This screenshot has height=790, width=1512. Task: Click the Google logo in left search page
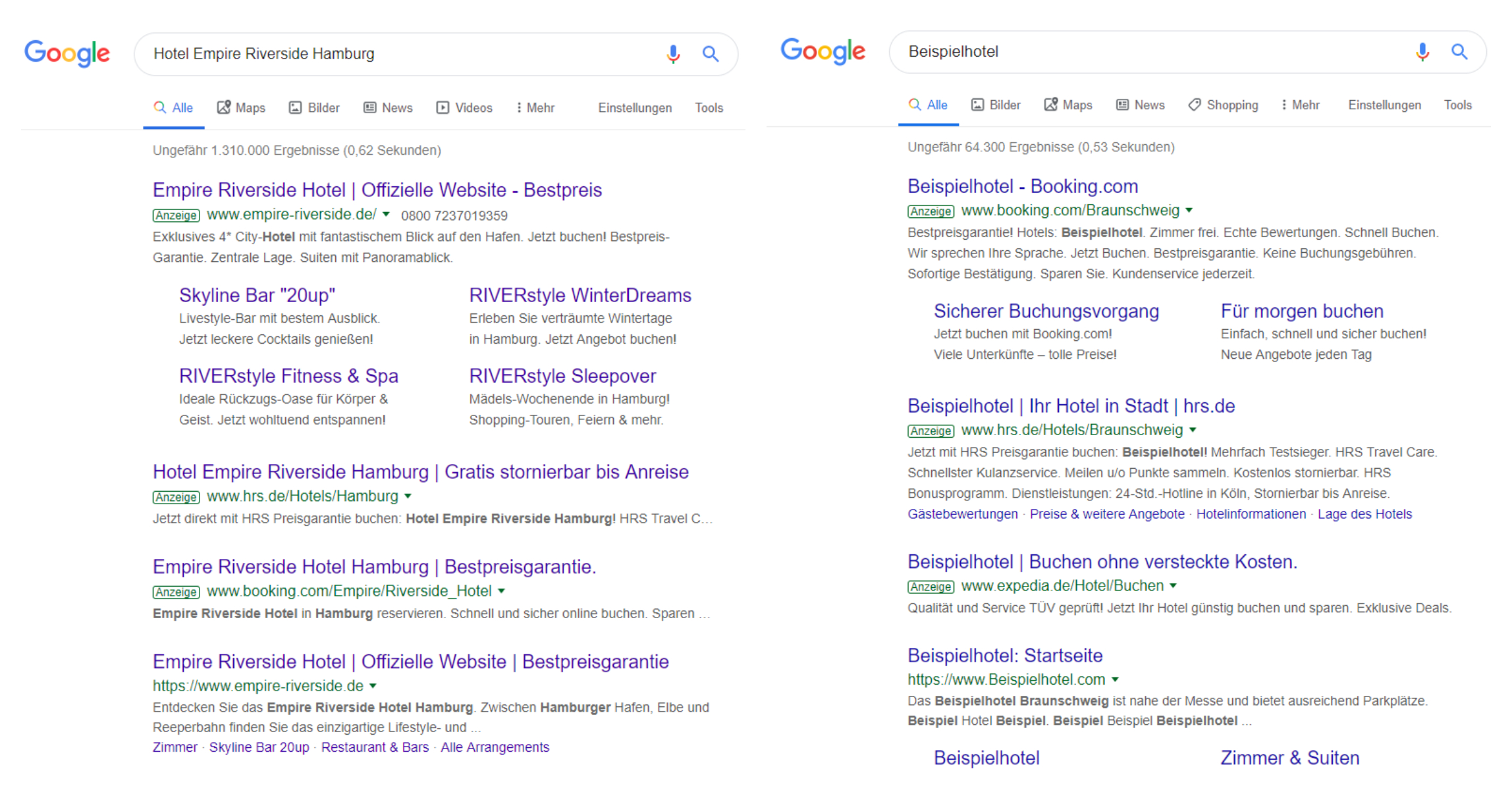(67, 53)
